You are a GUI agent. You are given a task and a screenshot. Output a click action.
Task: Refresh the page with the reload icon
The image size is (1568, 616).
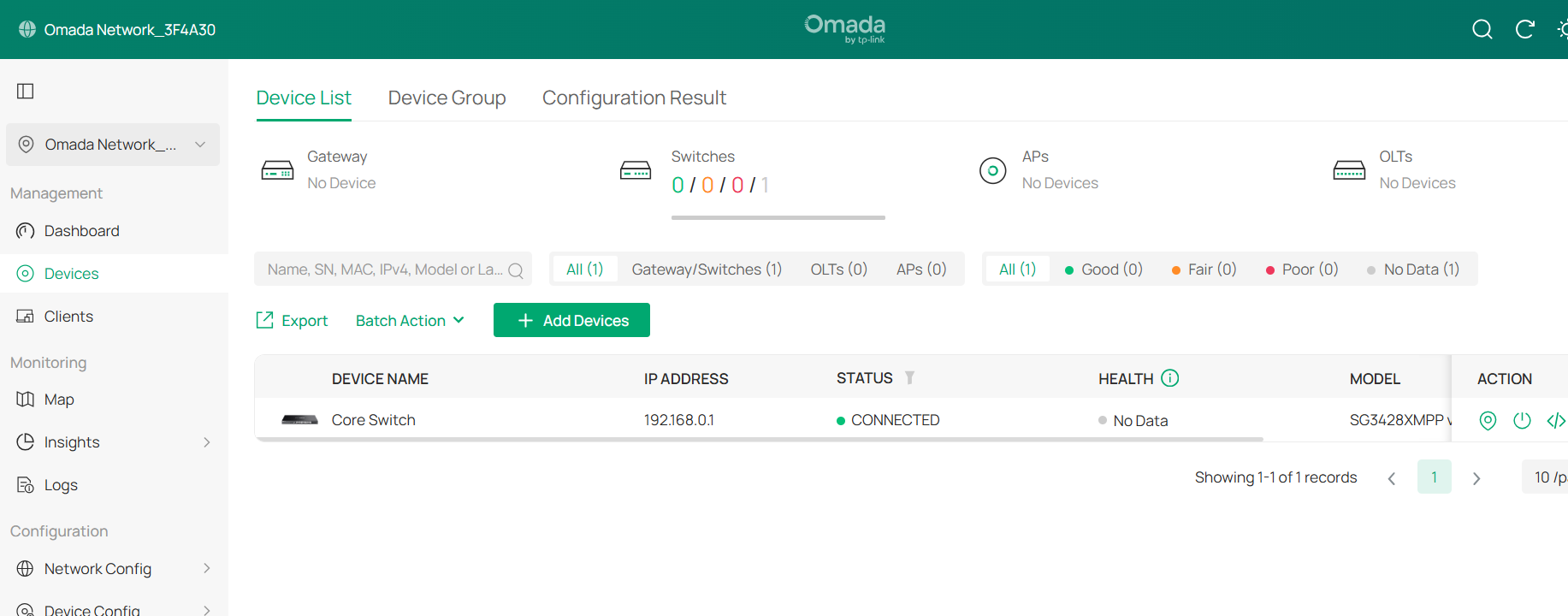1525,30
